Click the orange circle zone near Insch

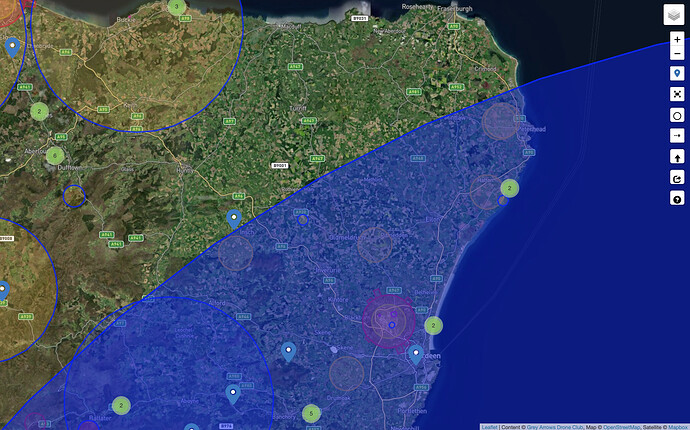[x=236, y=253]
